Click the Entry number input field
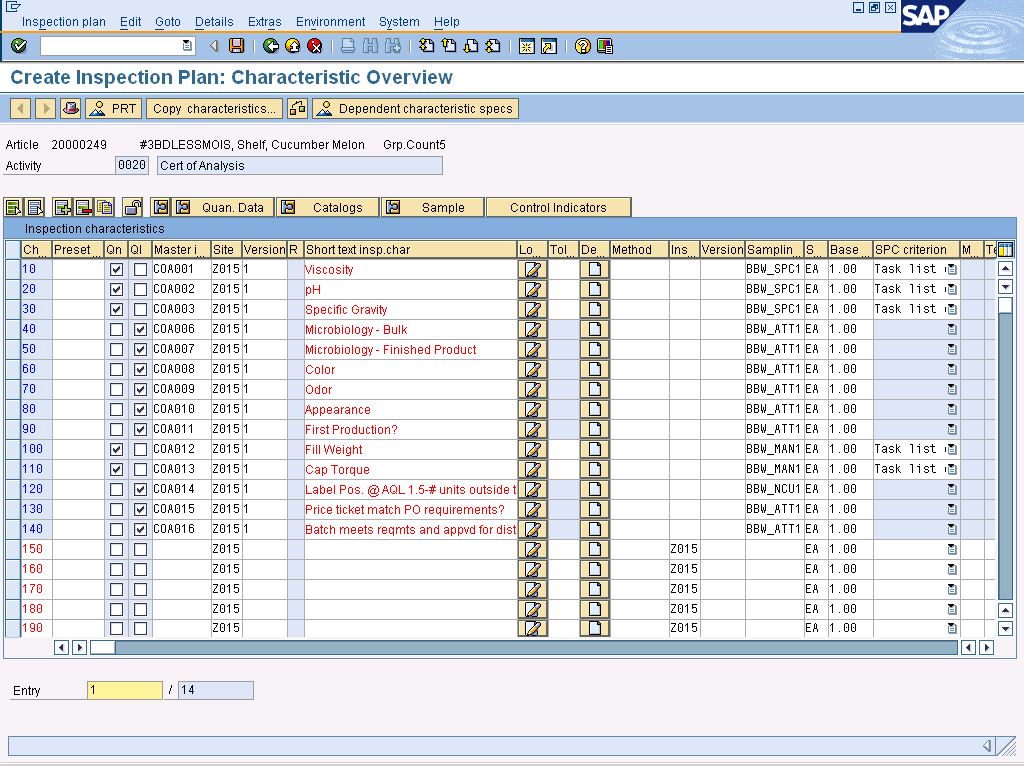Image resolution: width=1024 pixels, height=766 pixels. tap(125, 690)
